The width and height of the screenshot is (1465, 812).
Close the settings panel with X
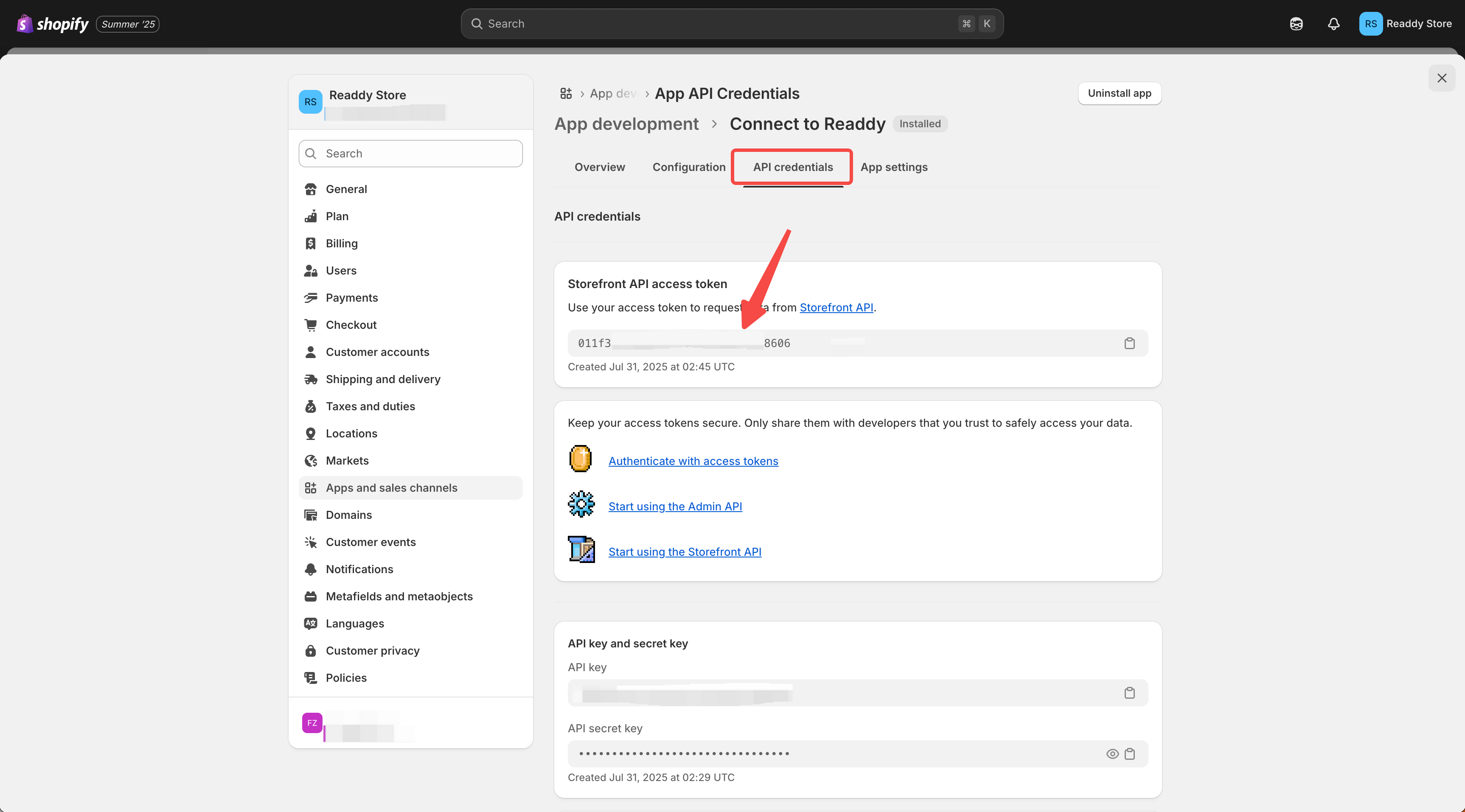coord(1442,78)
